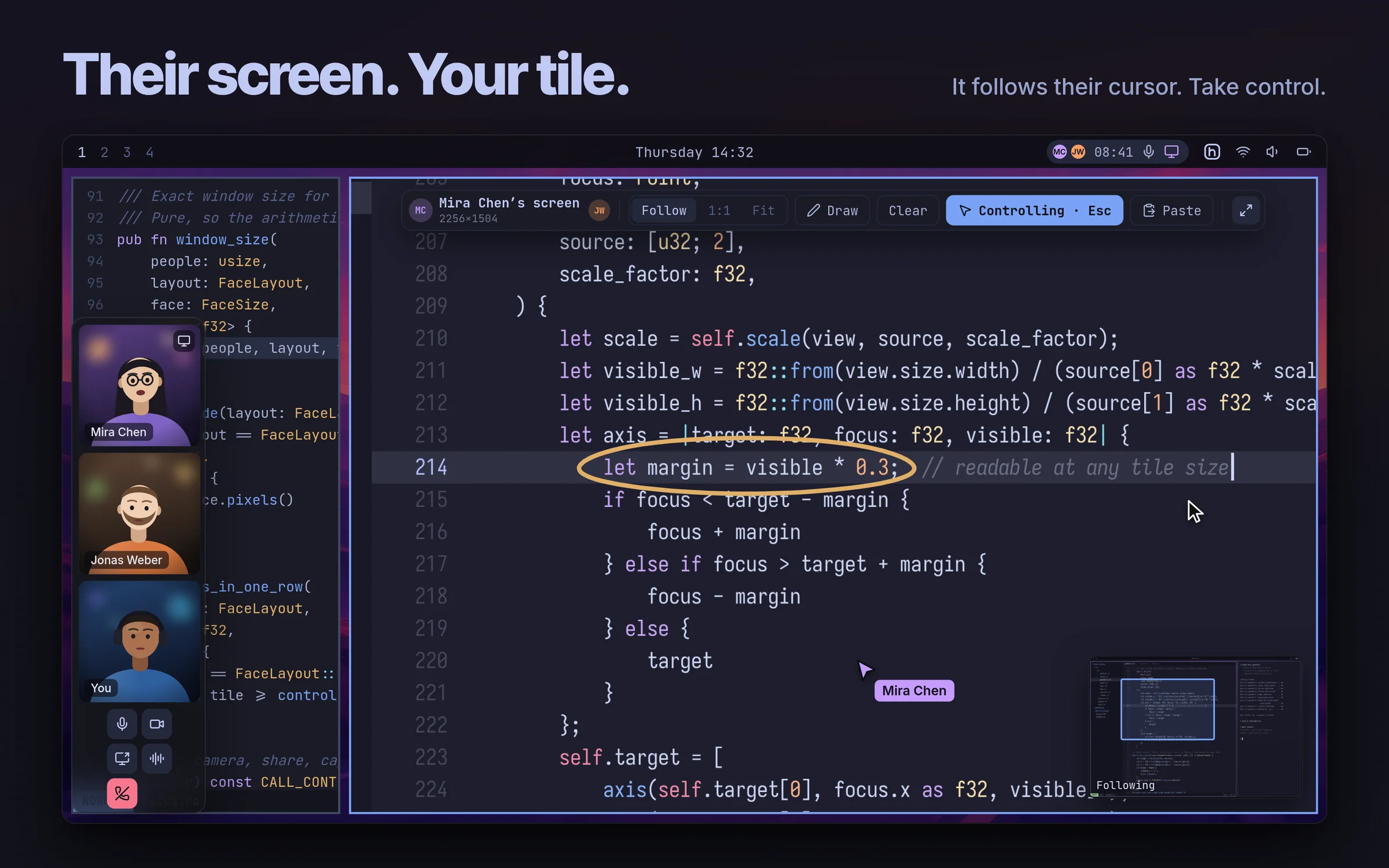This screenshot has width=1389, height=868.
Task: Toggle the audio waveform option in call controls
Action: 157,759
